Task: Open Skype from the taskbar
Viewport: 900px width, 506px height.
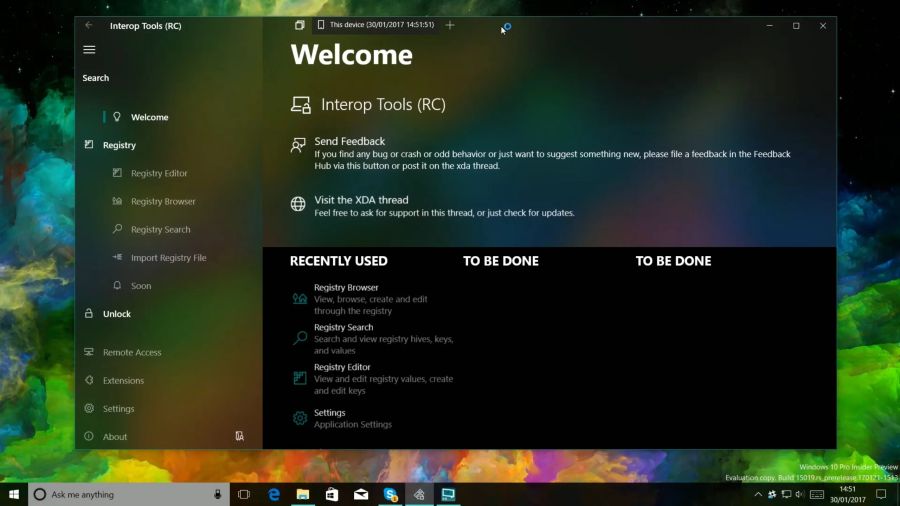Action: point(390,495)
